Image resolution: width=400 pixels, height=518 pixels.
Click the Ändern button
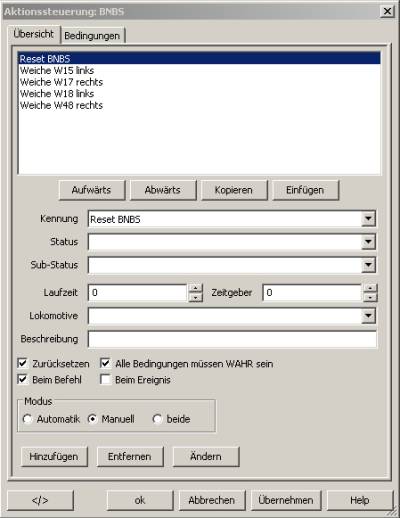tap(206, 456)
